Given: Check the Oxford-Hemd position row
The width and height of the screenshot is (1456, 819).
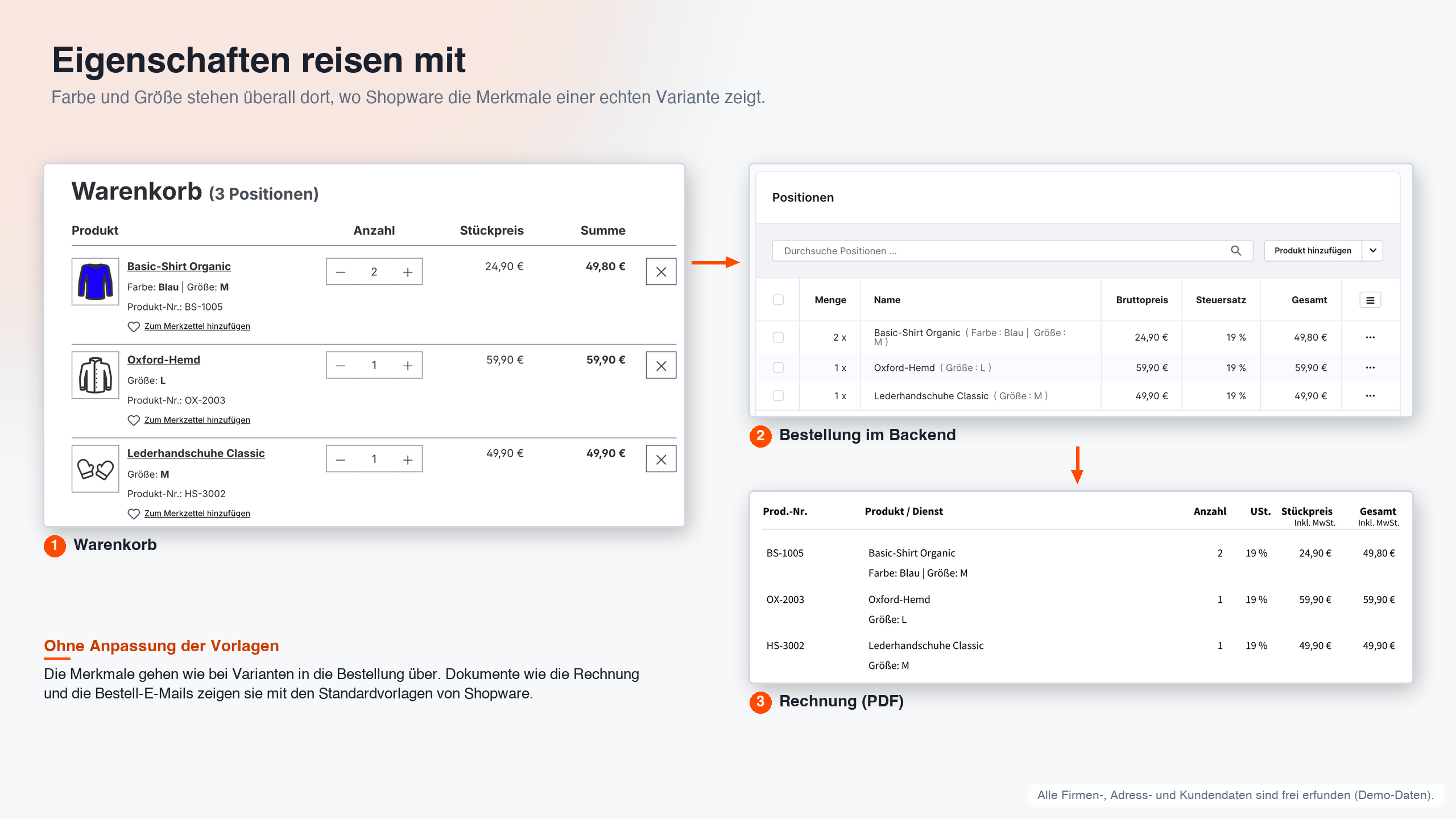Looking at the screenshot, I should pyautogui.click(x=778, y=367).
